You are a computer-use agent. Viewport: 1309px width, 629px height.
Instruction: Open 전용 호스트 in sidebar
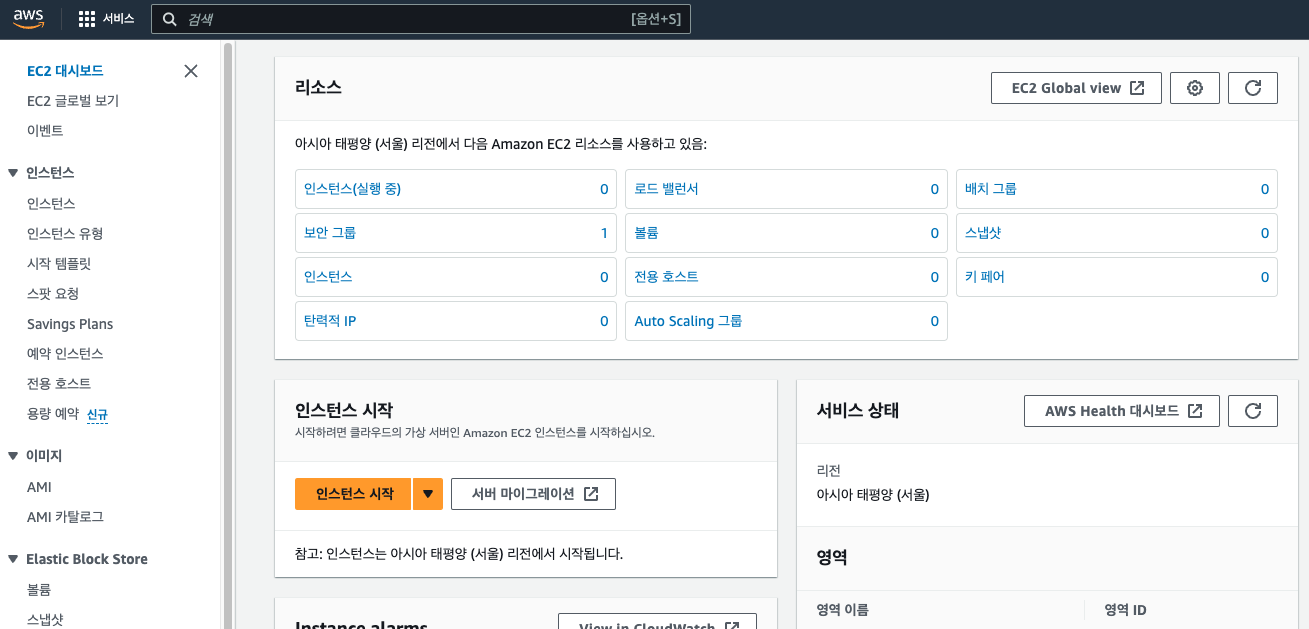tap(59, 384)
